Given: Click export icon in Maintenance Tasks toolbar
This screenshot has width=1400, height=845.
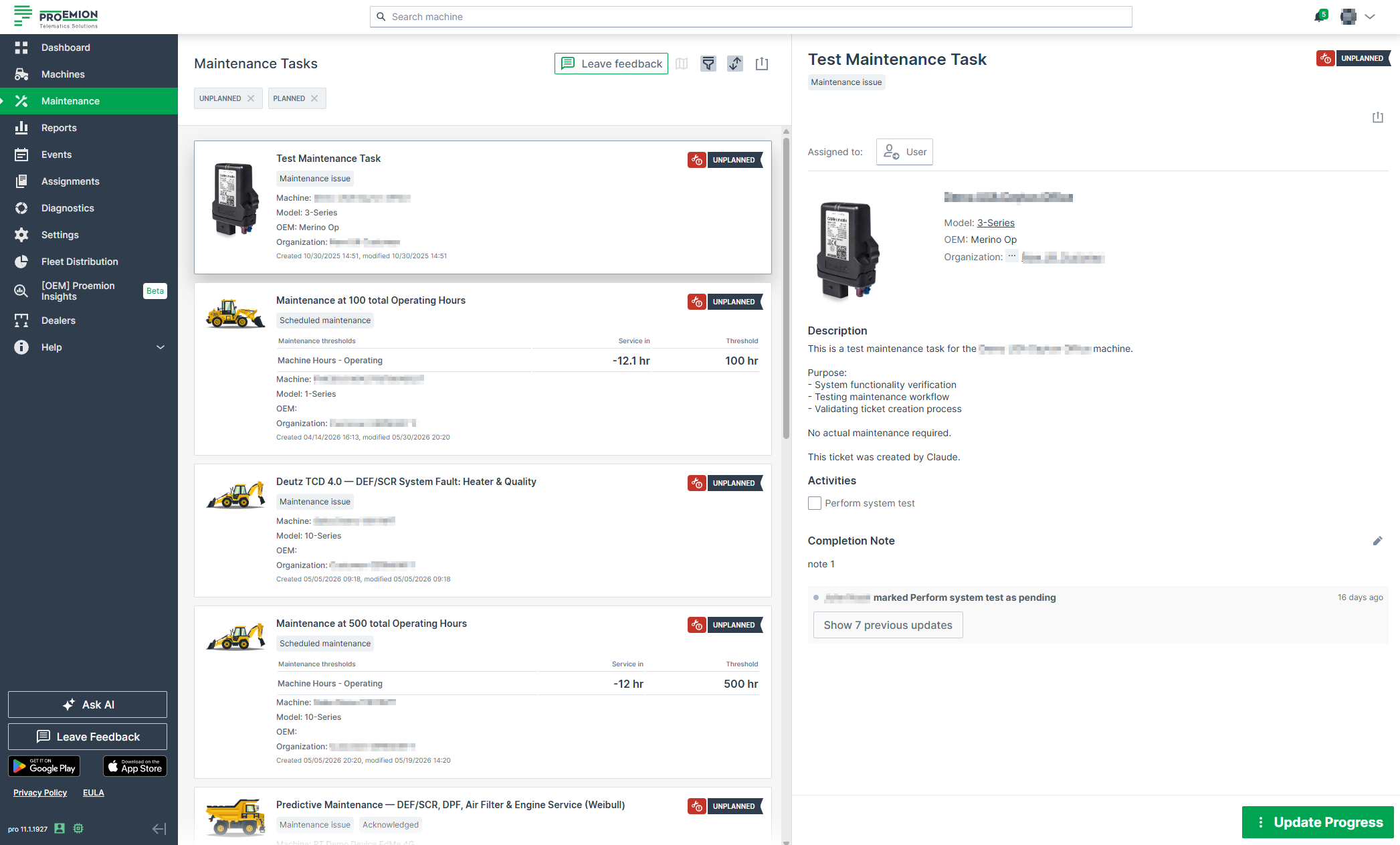Looking at the screenshot, I should (762, 64).
